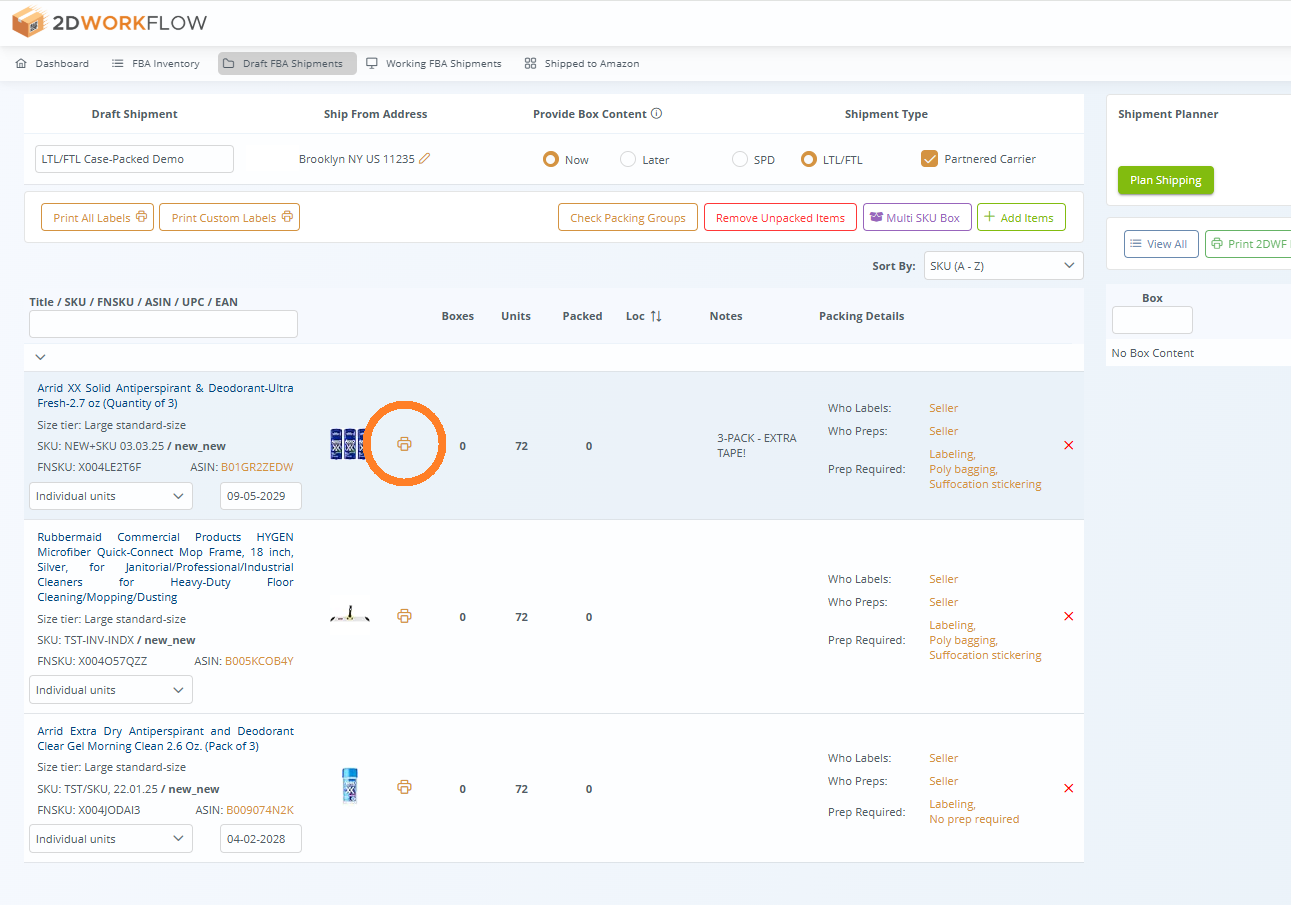Edit Ship From Address pencil icon
The image size is (1291, 905).
pyautogui.click(x=425, y=159)
